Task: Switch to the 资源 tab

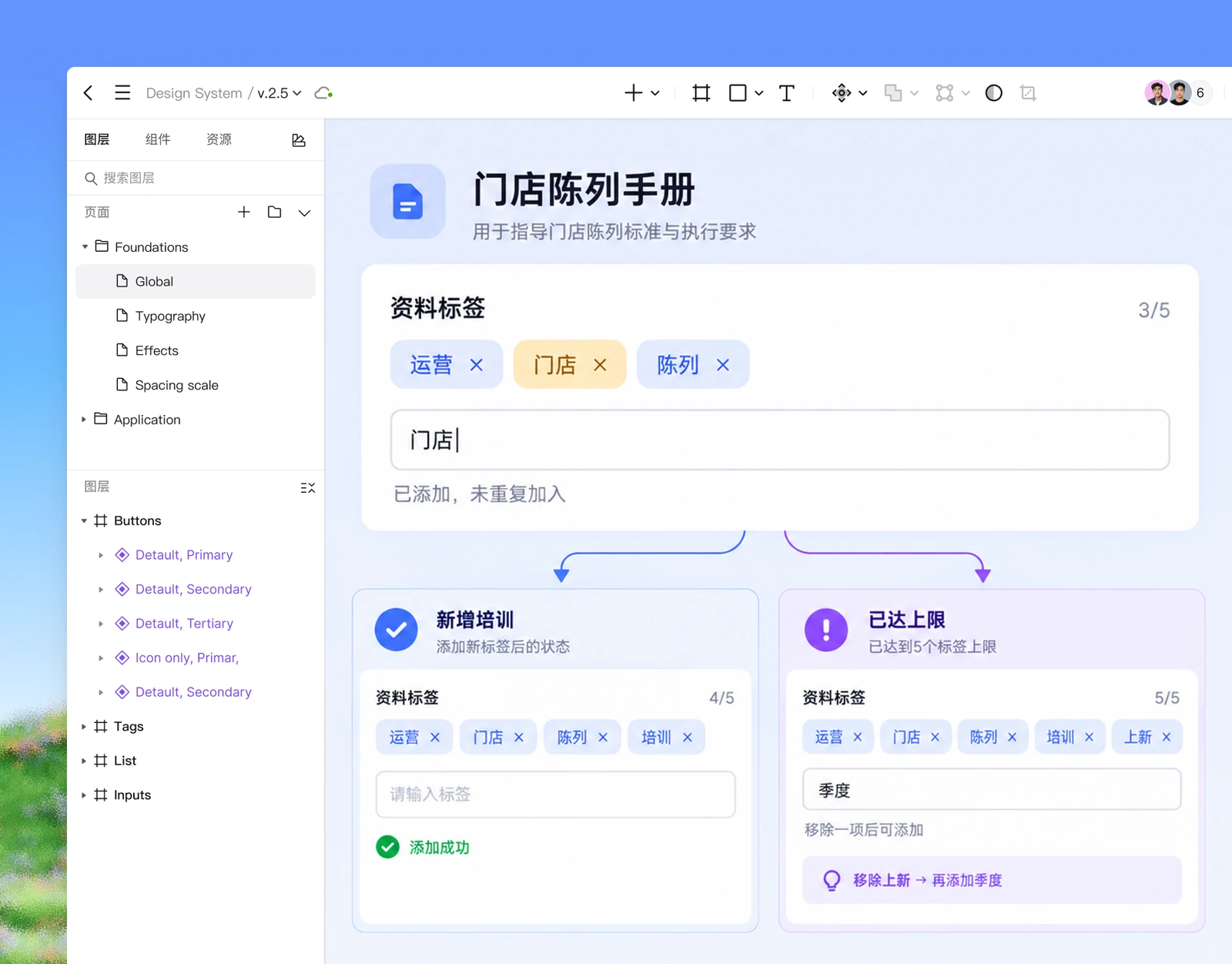Action: (219, 139)
